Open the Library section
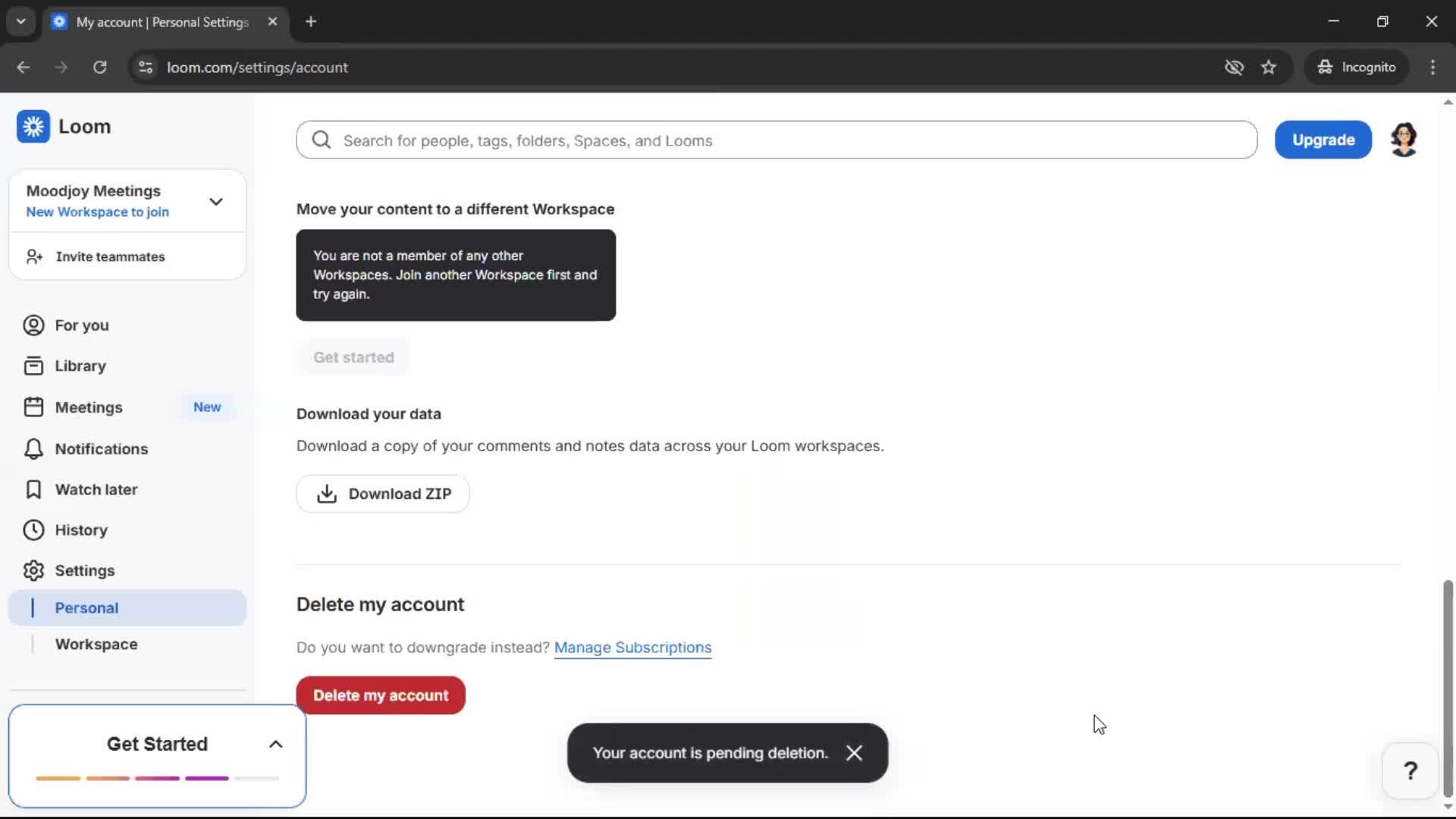 [80, 366]
